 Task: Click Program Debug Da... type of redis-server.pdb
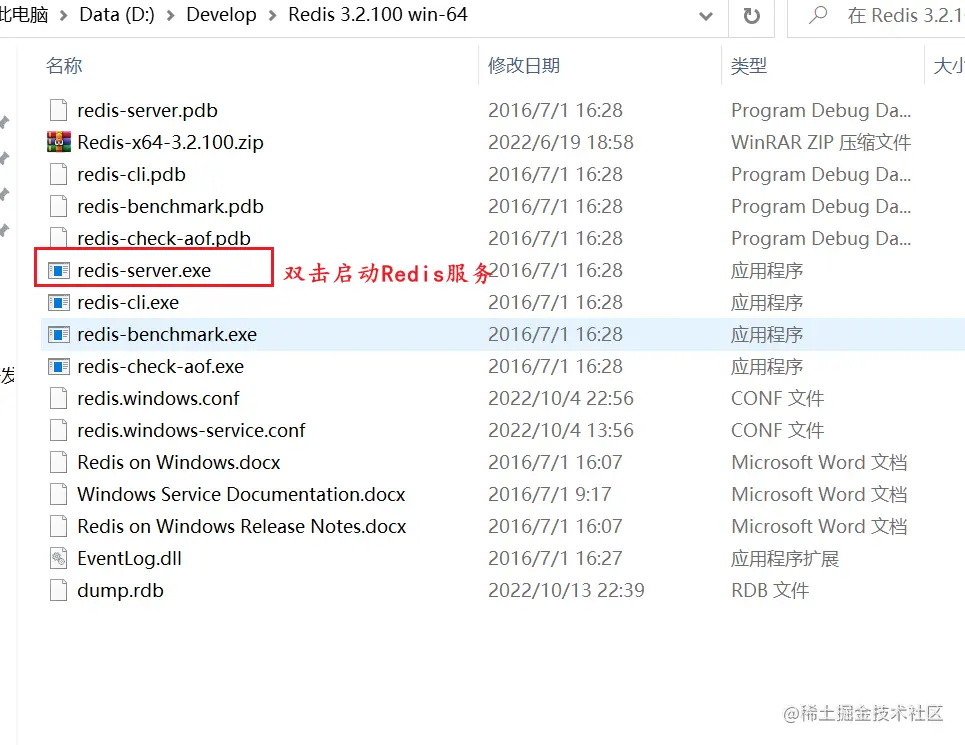(x=821, y=111)
